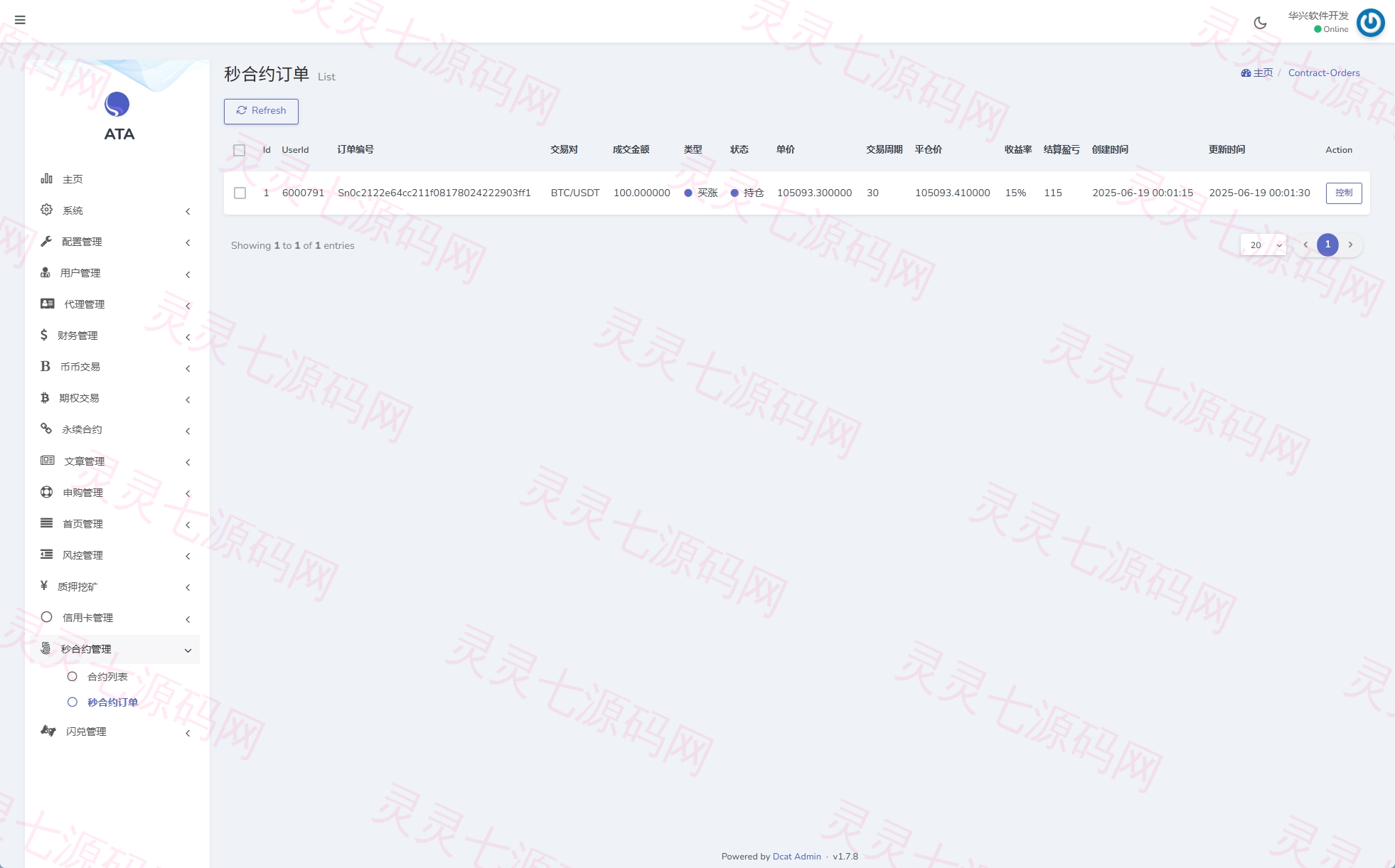Click the 申购管理 lifebuoy icon
The width and height of the screenshot is (1395, 868).
47,492
